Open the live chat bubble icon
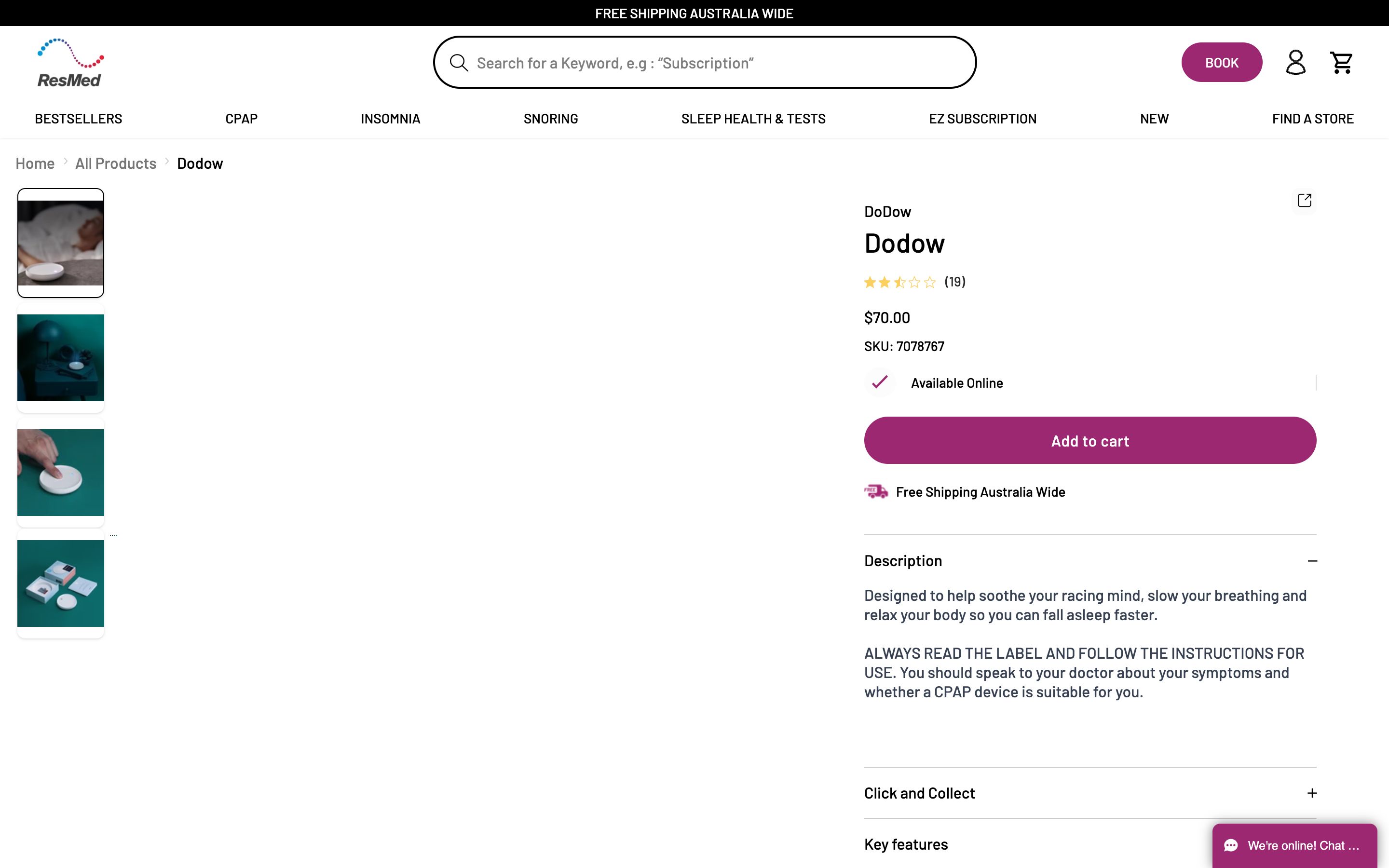 tap(1232, 845)
